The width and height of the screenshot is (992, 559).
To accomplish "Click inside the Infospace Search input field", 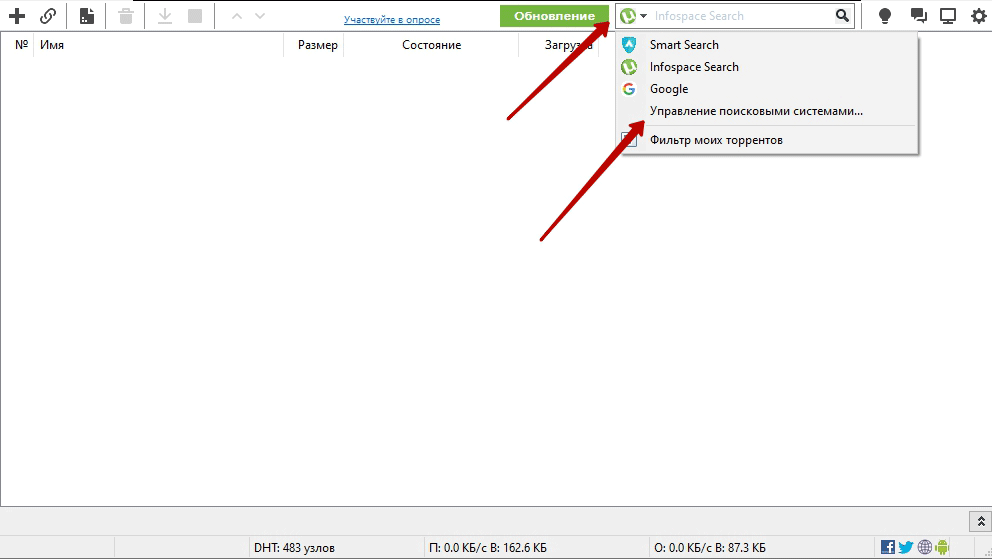I will click(740, 16).
